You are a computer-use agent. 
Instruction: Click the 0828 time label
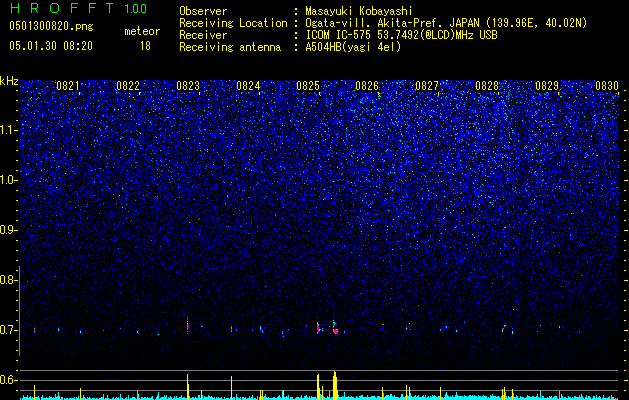click(x=487, y=86)
